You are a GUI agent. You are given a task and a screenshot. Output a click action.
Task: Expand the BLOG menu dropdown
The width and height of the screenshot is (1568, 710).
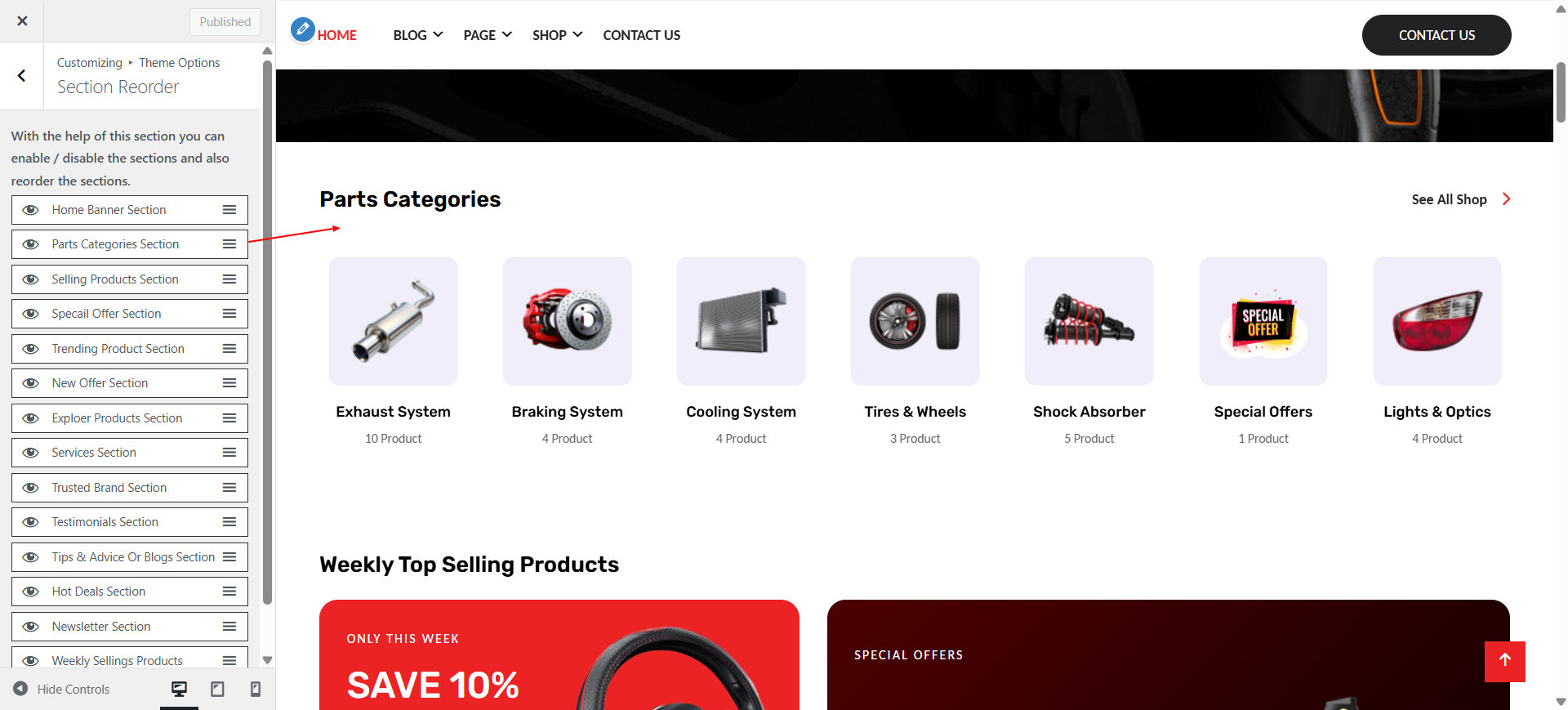417,35
